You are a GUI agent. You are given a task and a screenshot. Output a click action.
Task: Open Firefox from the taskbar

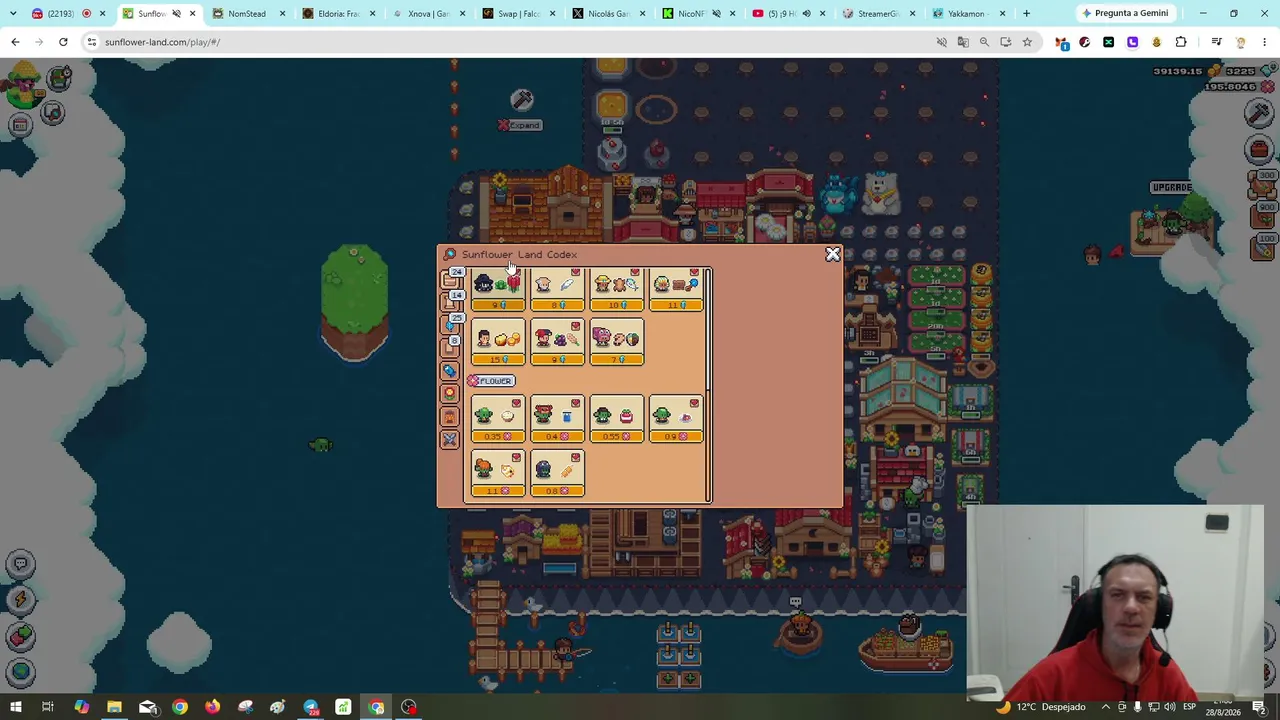click(212, 707)
